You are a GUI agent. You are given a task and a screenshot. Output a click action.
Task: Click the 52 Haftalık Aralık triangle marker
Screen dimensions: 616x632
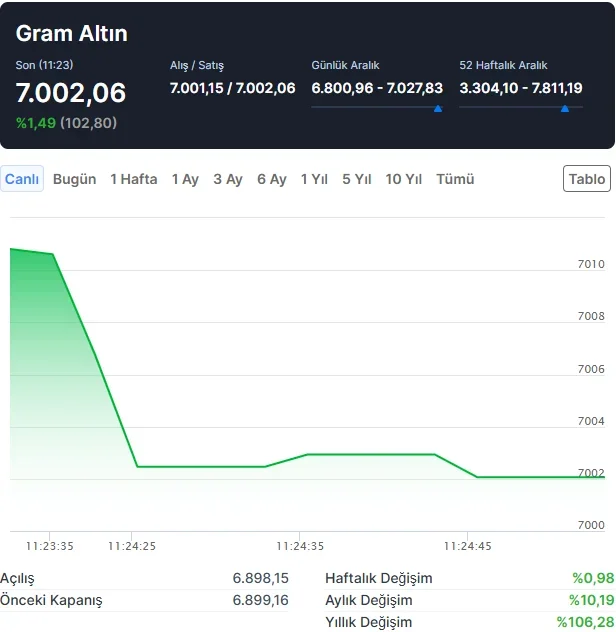coord(565,108)
